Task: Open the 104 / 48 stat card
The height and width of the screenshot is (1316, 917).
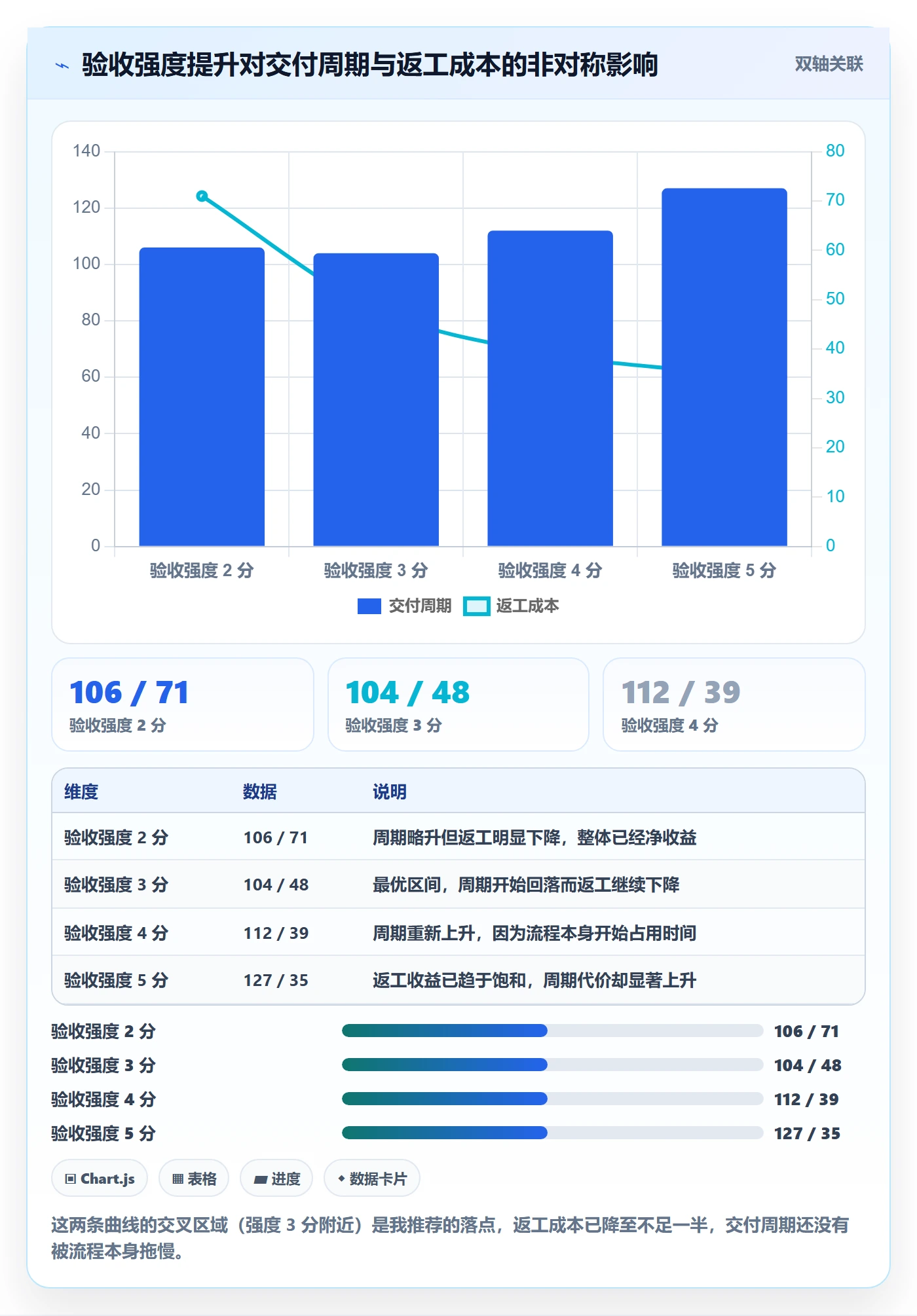Action: 458,704
